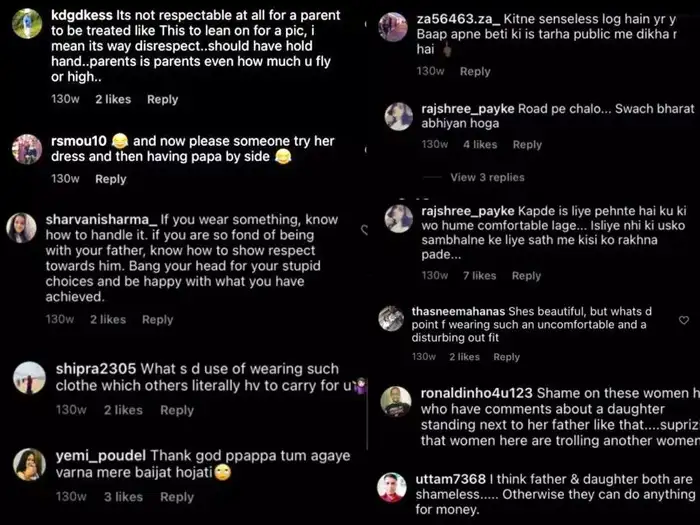Tap uttam7368's profile picture
This screenshot has width=700, height=525.
391,488
